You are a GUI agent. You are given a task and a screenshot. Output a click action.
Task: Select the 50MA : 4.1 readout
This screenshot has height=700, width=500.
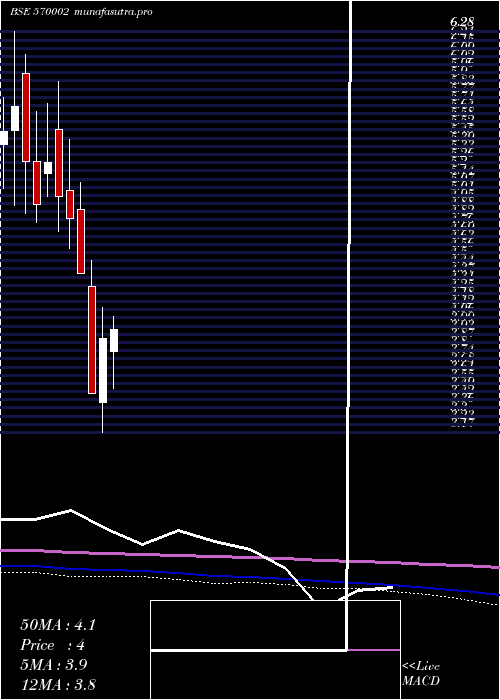[x=58, y=625]
